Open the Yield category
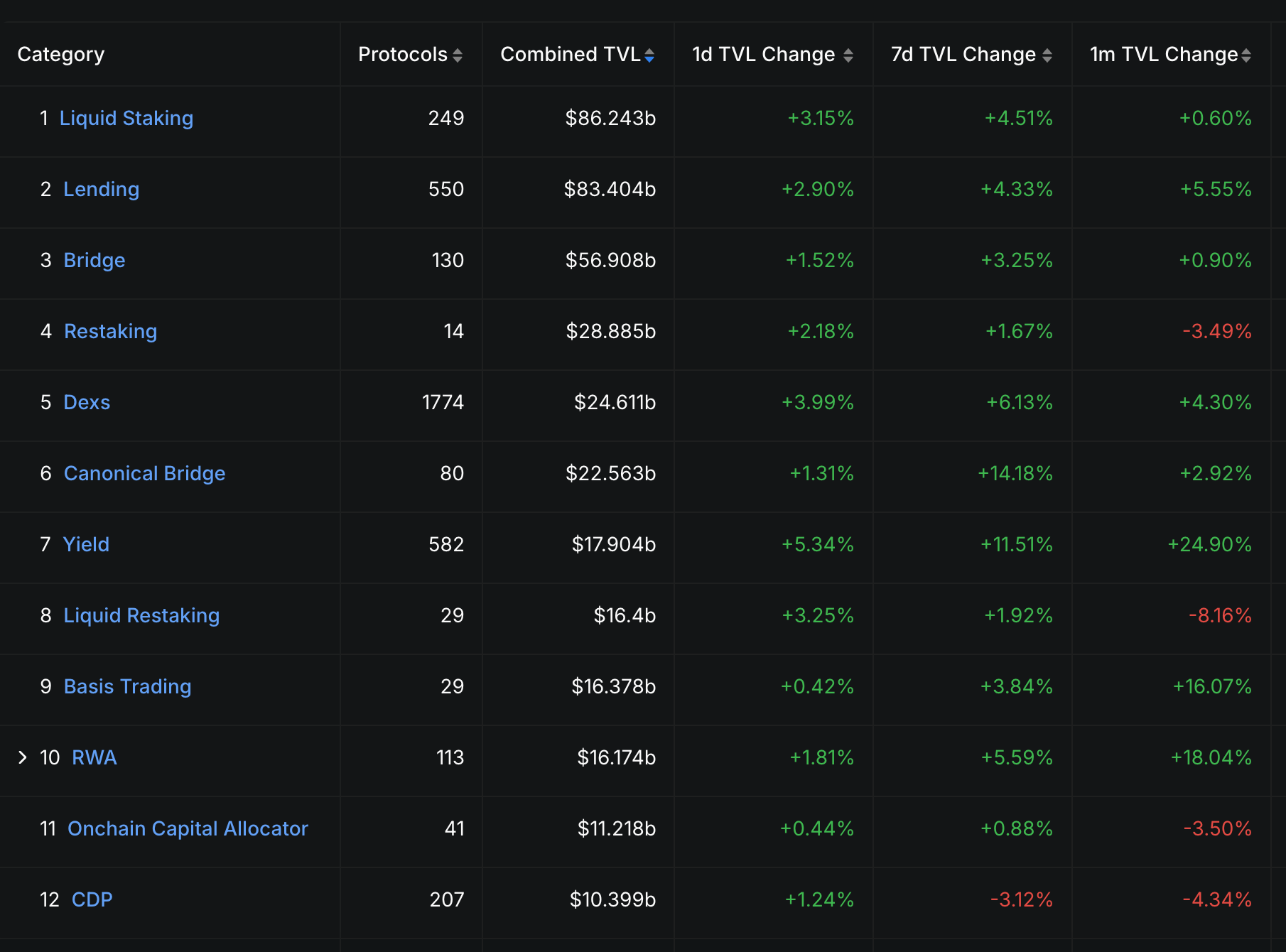The image size is (1286, 952). [x=86, y=544]
